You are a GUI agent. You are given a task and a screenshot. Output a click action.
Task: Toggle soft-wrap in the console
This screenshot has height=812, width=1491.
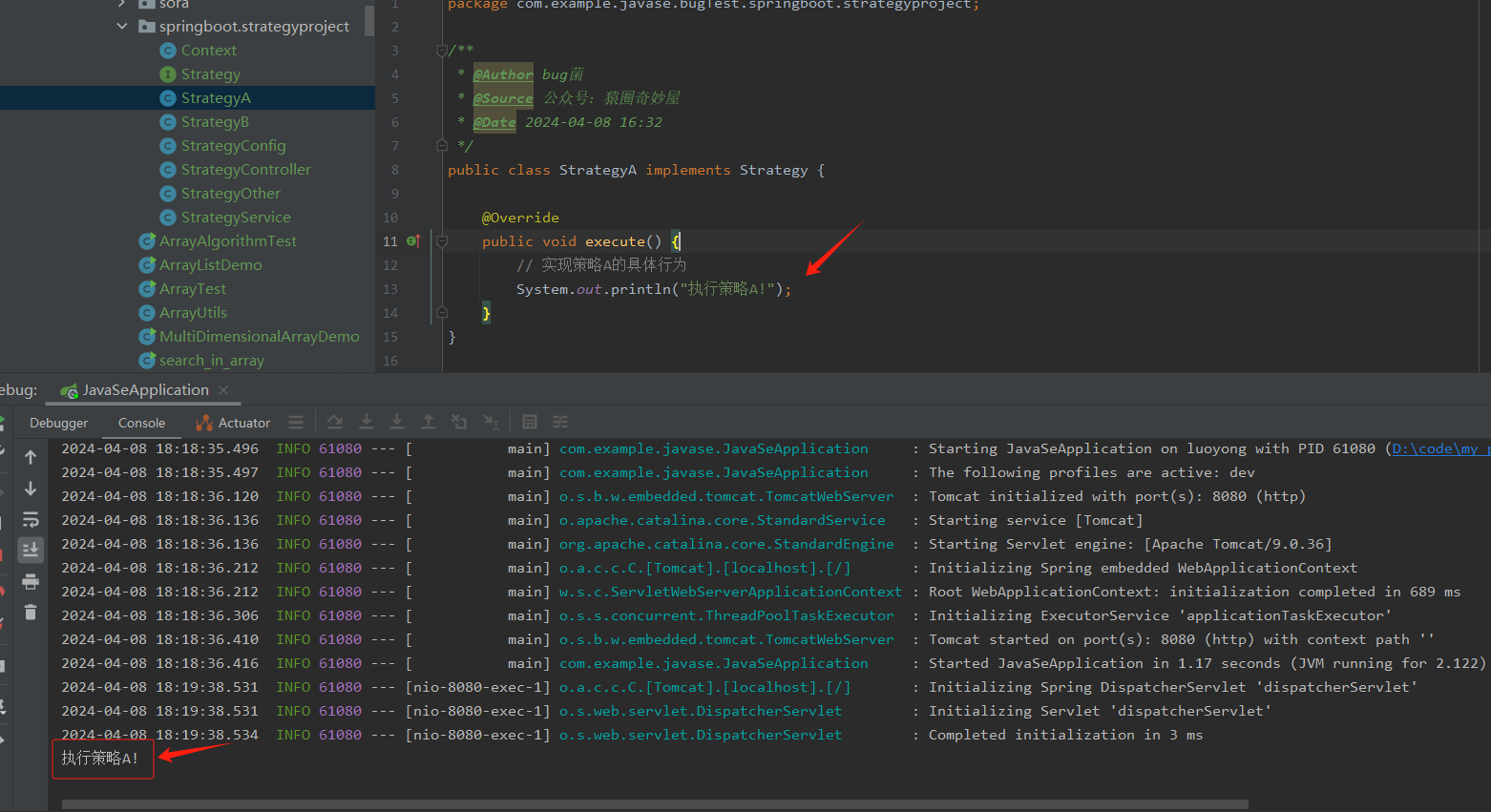[x=31, y=520]
